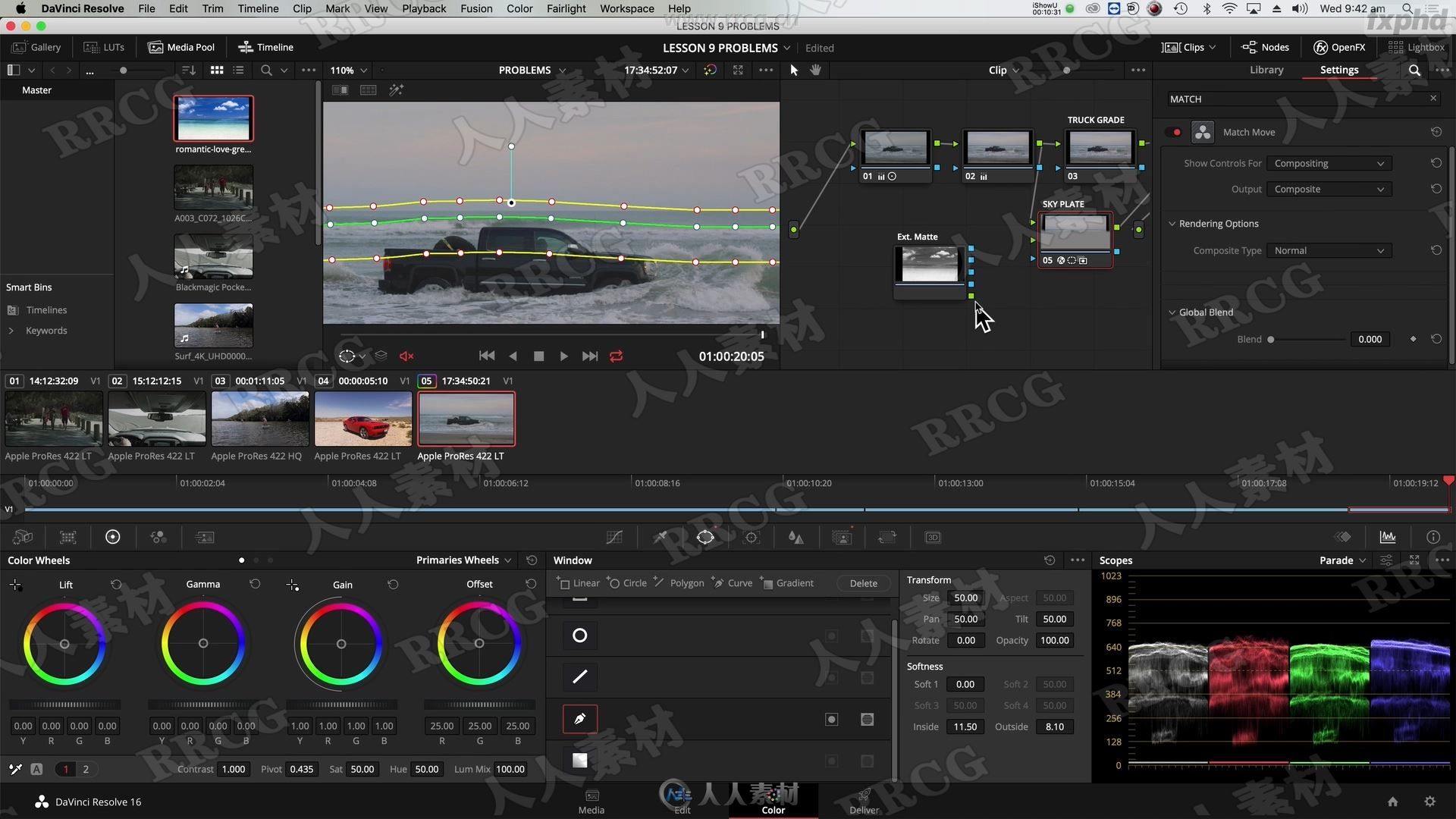1456x819 pixels.
Task: Toggle auto balance A button
Action: pyautogui.click(x=36, y=770)
